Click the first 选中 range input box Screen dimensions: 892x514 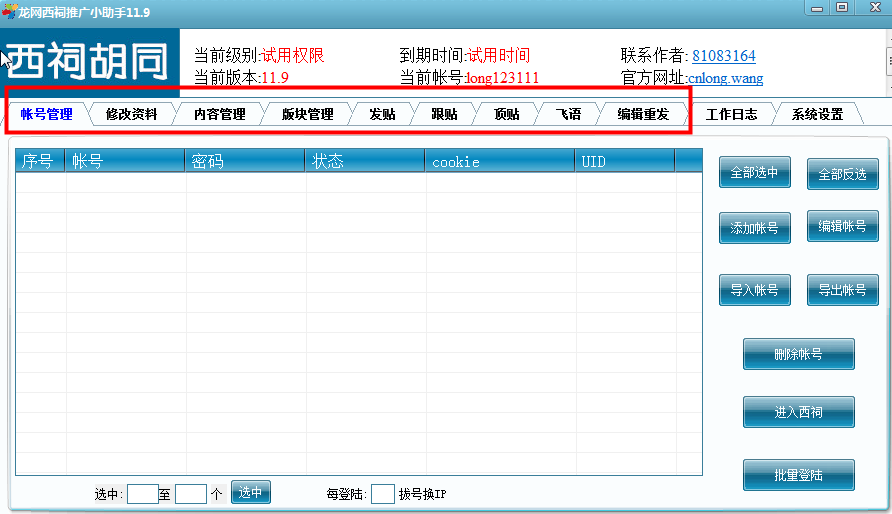142,494
